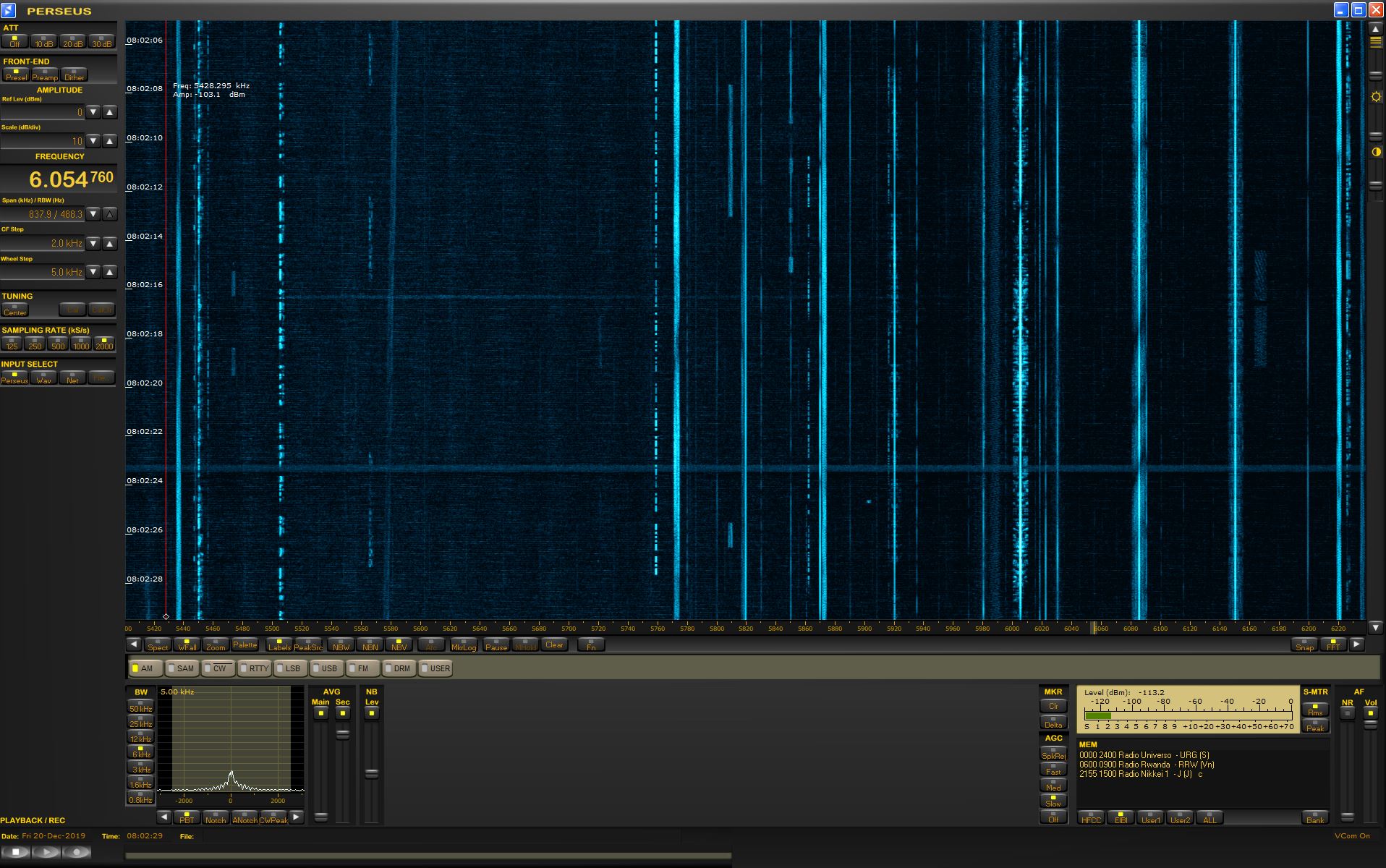Click right arrow beside CWPeak button
Viewport: 1386px width, 868px height.
[296, 817]
